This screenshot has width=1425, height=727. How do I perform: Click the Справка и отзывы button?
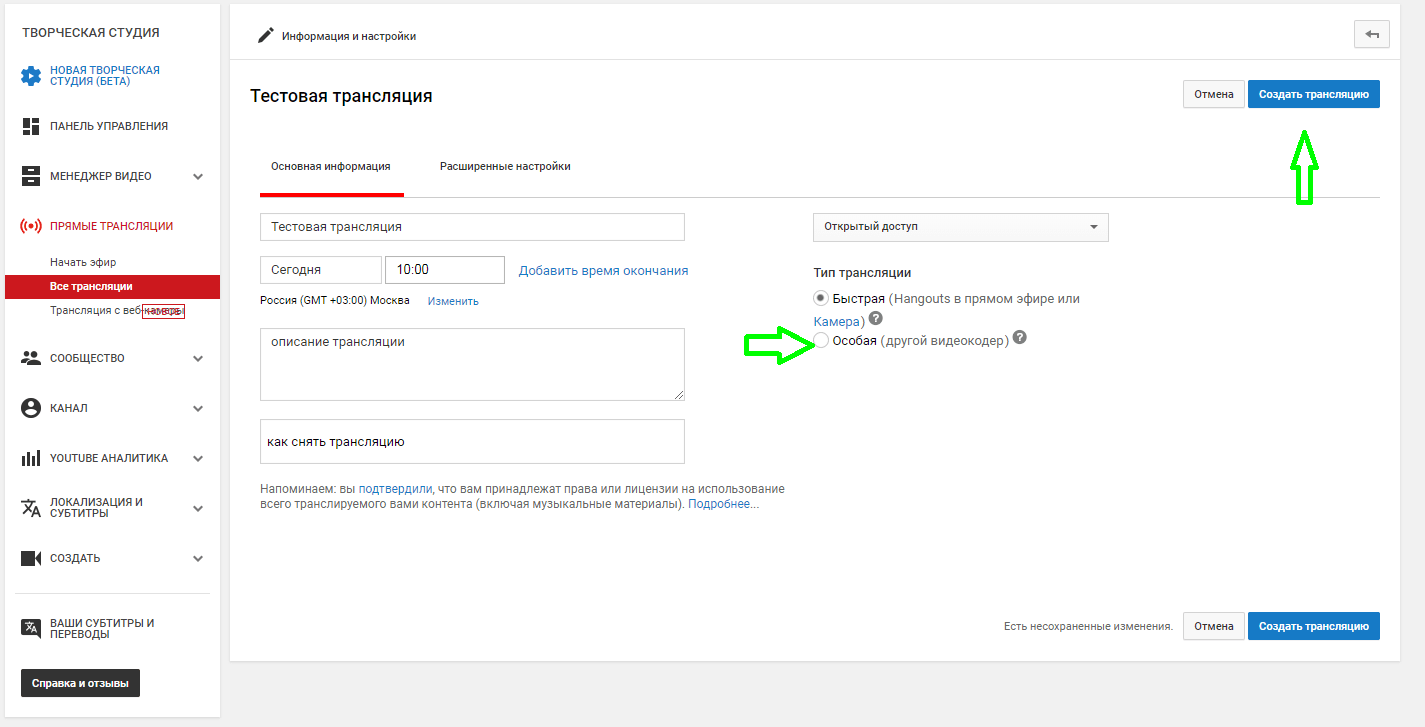[80, 684]
